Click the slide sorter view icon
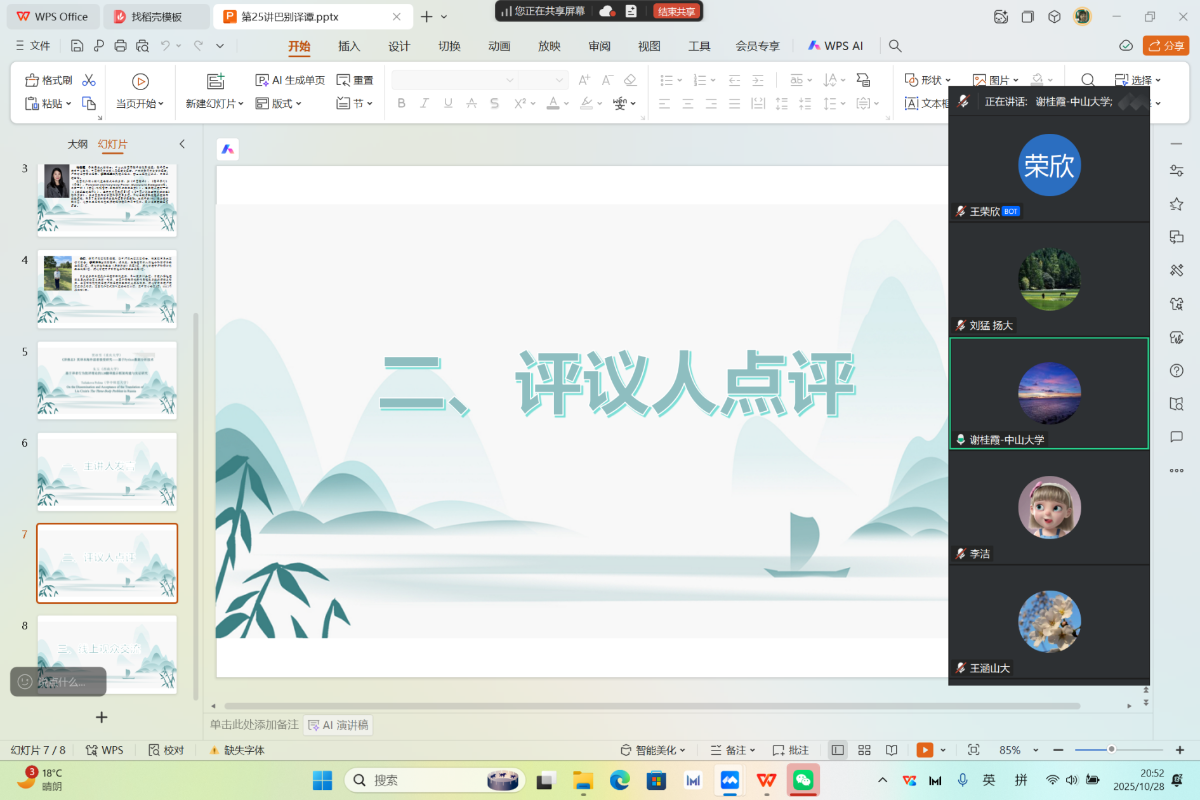1200x800 pixels. (865, 750)
